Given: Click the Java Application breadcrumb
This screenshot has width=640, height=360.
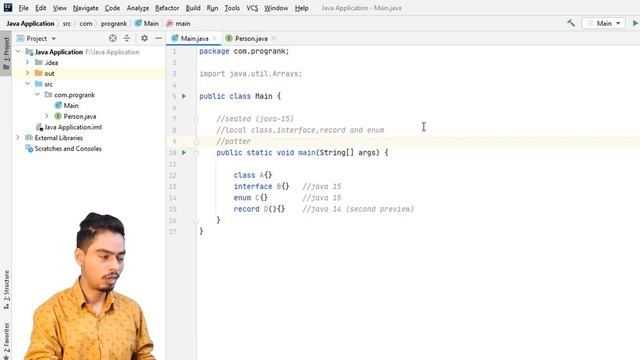Looking at the screenshot, I should [x=30, y=23].
